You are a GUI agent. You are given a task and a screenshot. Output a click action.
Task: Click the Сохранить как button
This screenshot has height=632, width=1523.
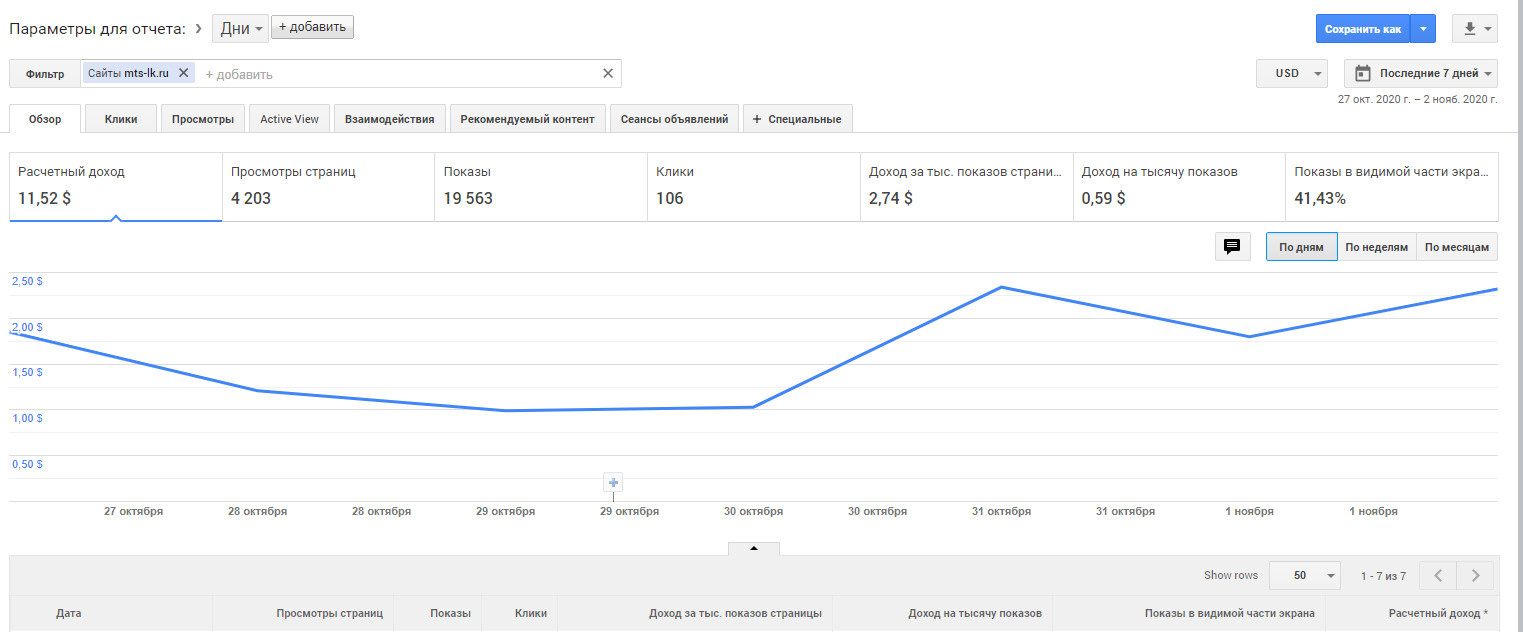pos(1362,29)
